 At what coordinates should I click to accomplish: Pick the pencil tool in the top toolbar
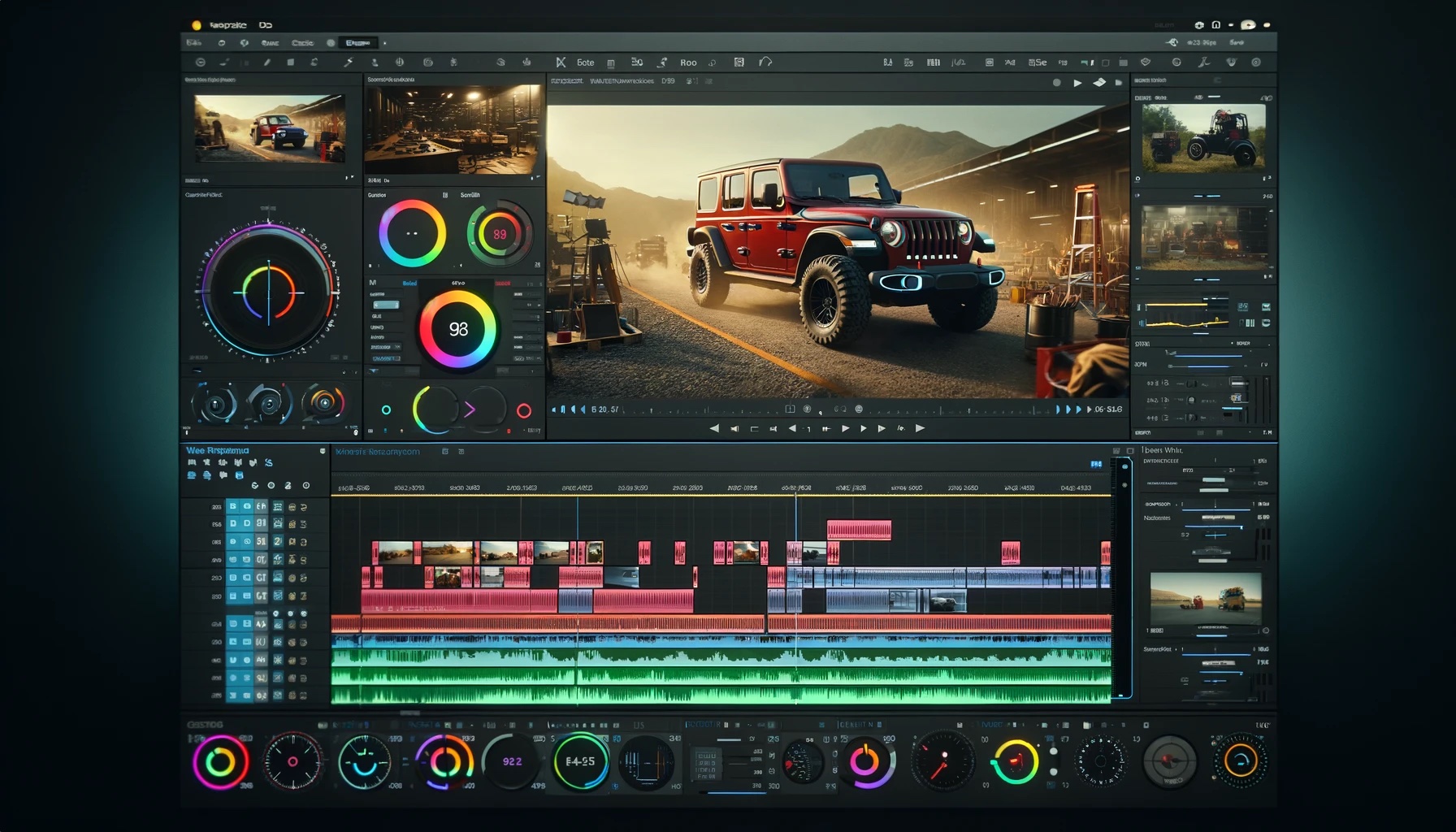(266, 63)
